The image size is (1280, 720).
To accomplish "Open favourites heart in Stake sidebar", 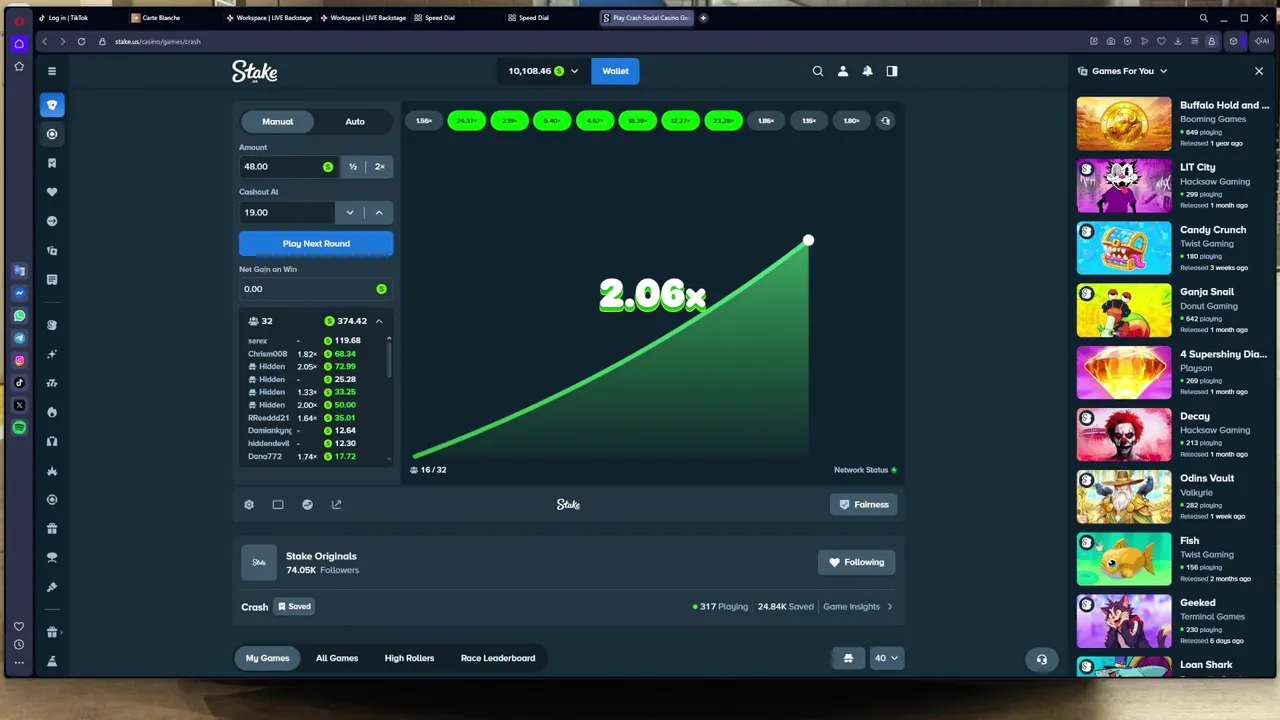I will (52, 192).
